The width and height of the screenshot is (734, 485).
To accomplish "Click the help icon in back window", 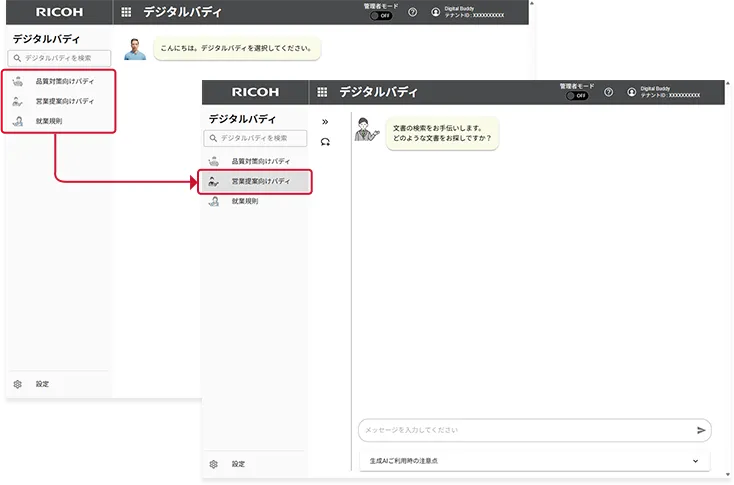I will (x=412, y=12).
